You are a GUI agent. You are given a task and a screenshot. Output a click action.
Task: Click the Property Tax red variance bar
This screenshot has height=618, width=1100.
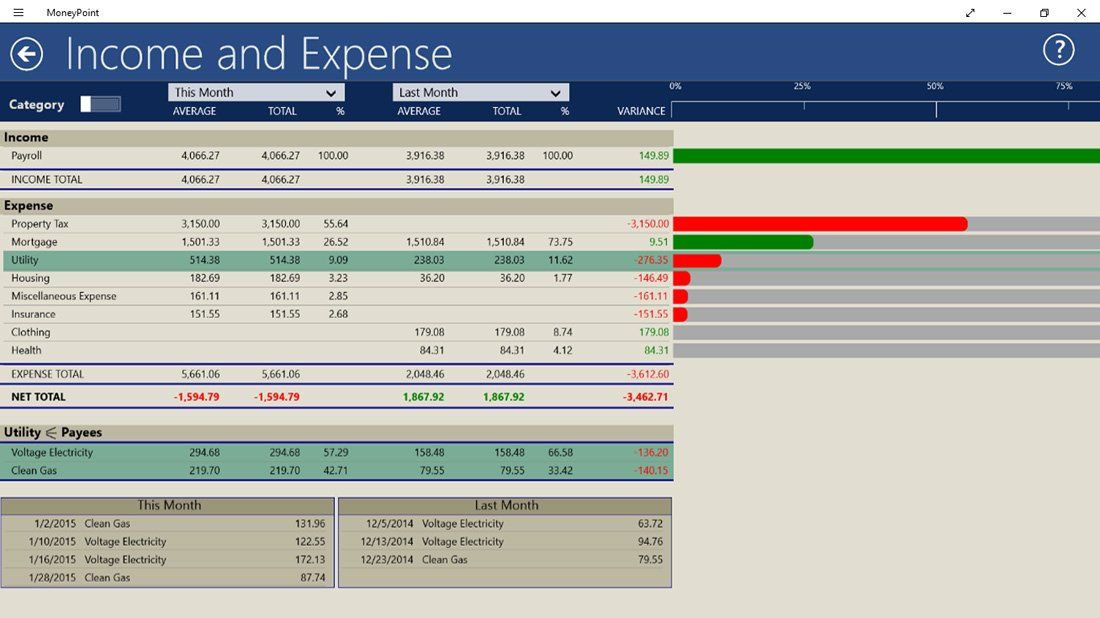tap(820, 222)
